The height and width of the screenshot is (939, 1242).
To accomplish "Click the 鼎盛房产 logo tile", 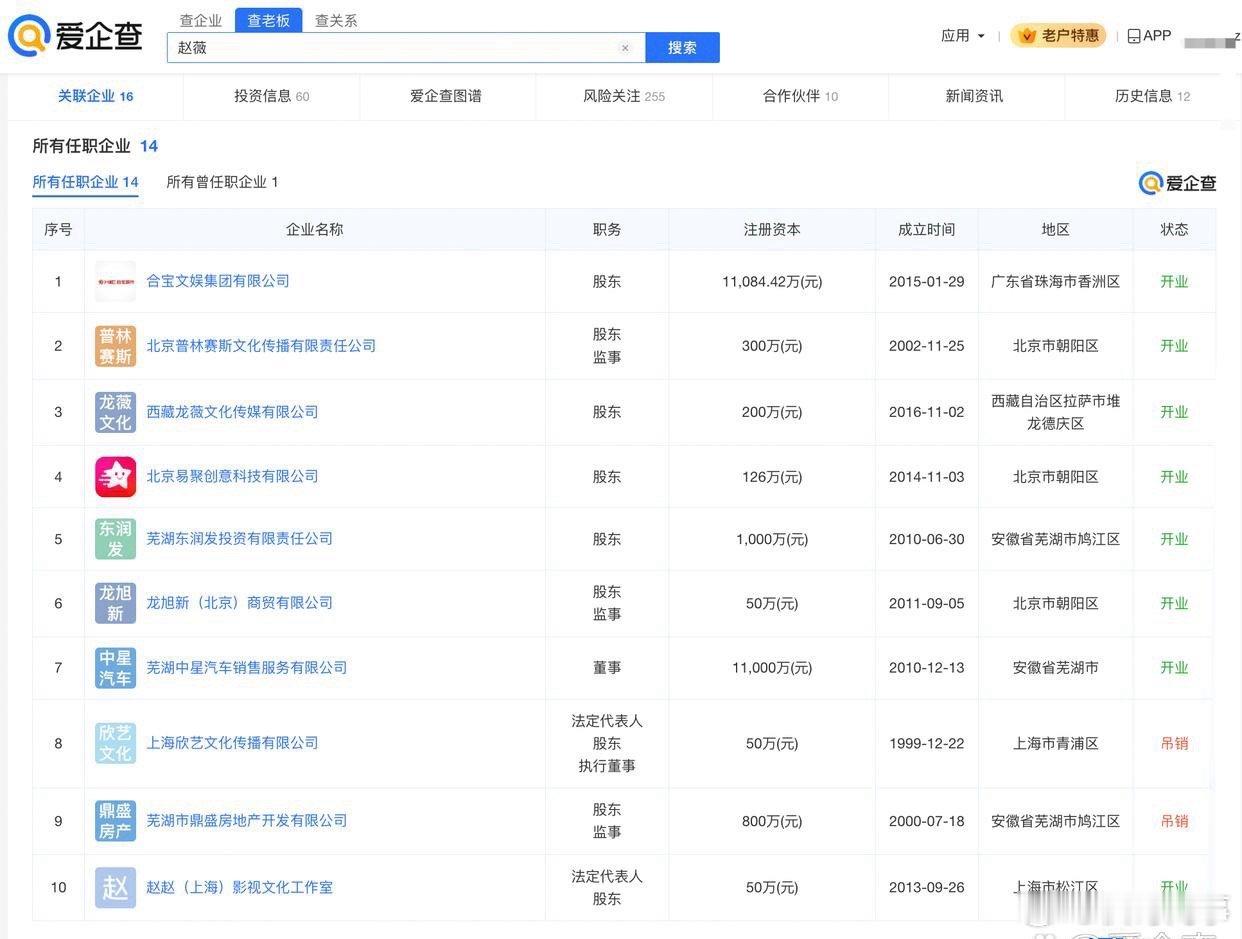I will pos(115,821).
